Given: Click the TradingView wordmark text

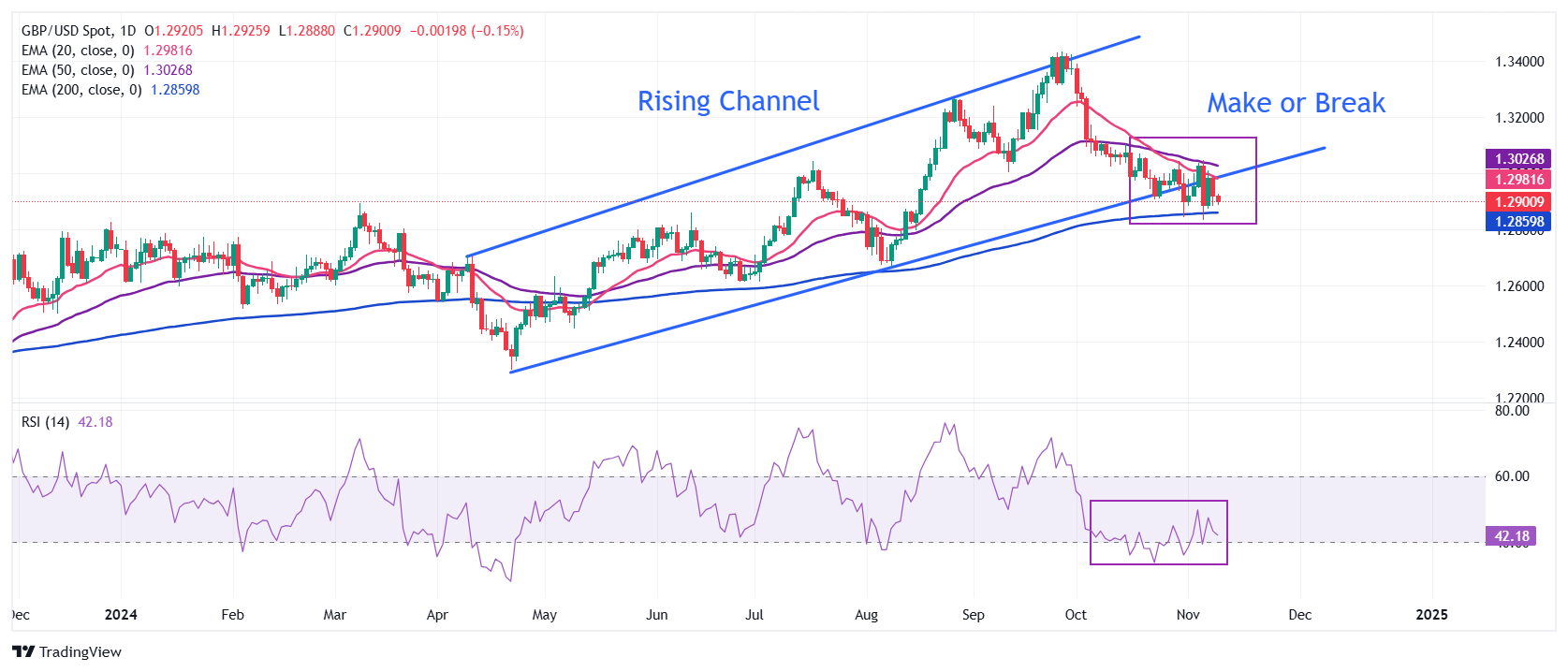Looking at the screenshot, I should click(81, 652).
